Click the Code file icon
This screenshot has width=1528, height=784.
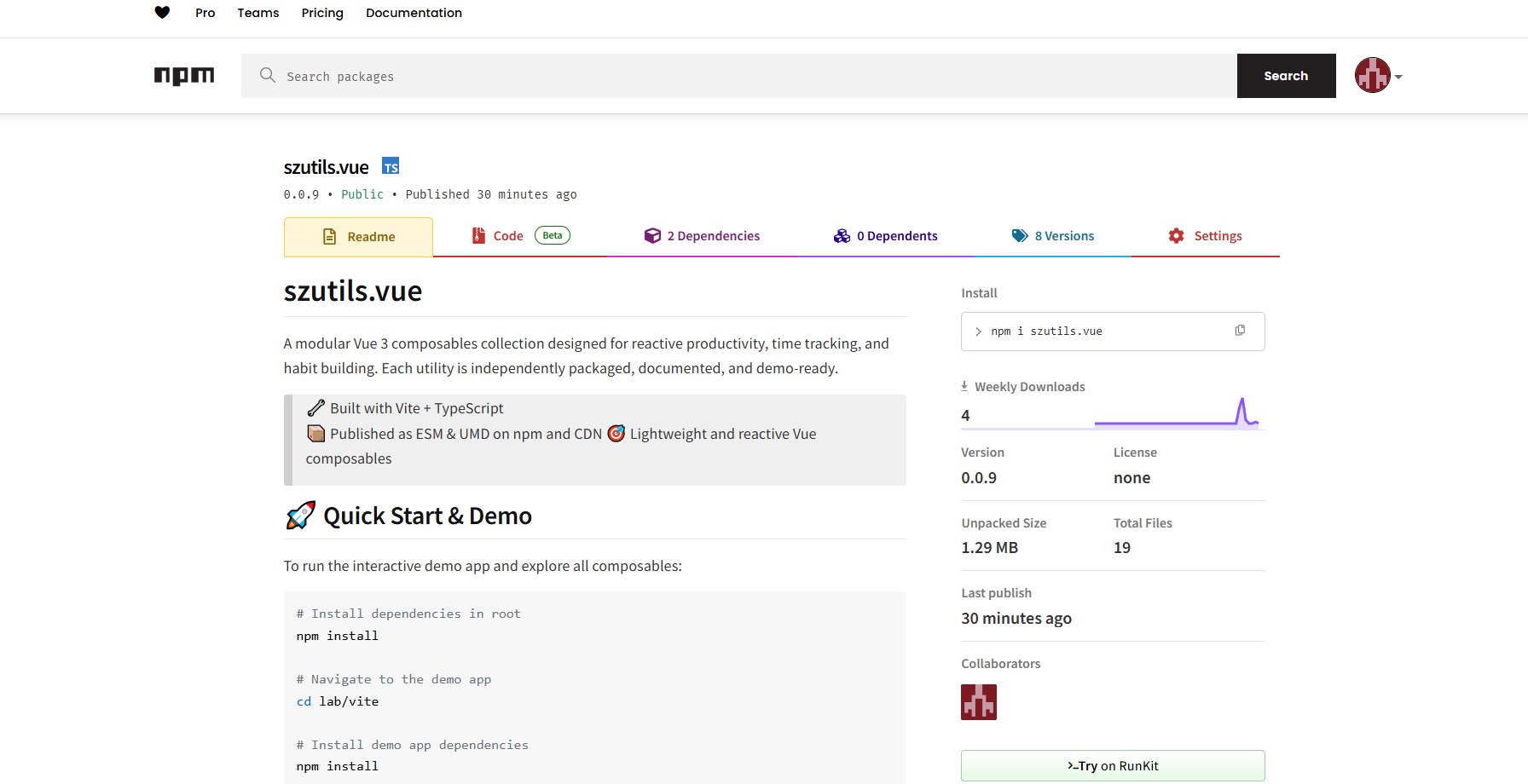click(x=478, y=236)
